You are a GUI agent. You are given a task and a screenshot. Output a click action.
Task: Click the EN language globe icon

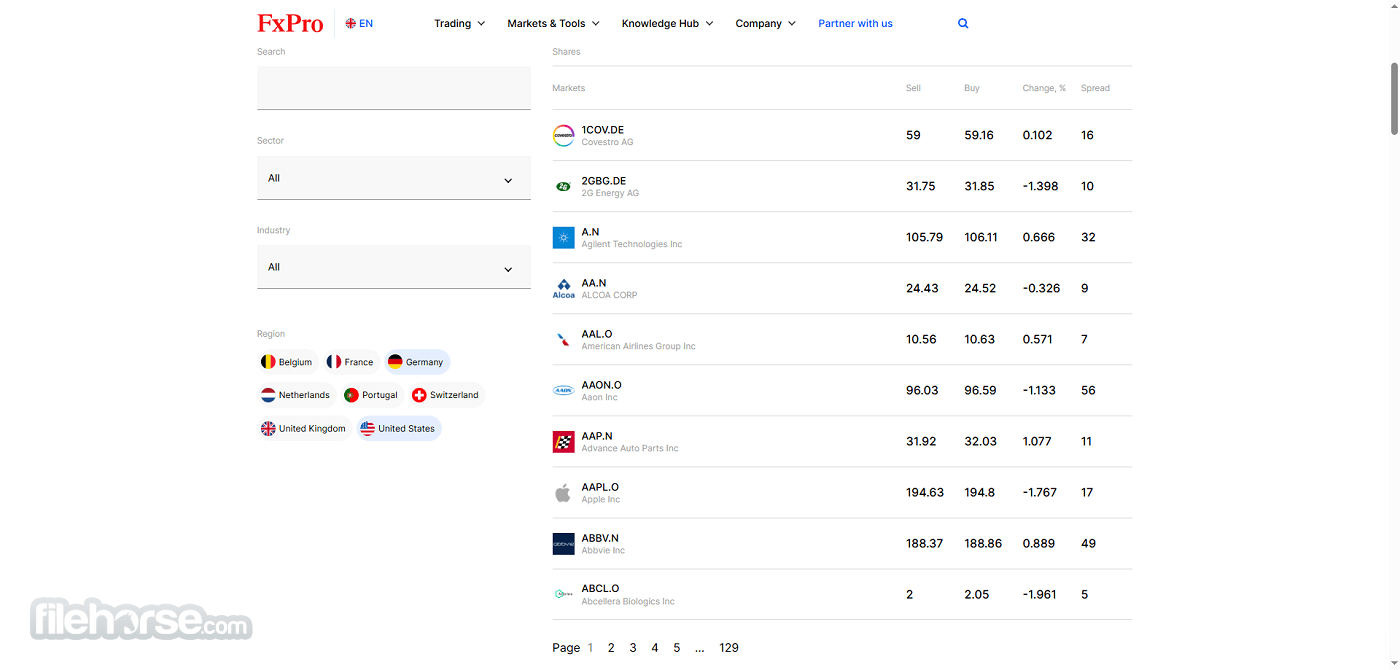(350, 23)
